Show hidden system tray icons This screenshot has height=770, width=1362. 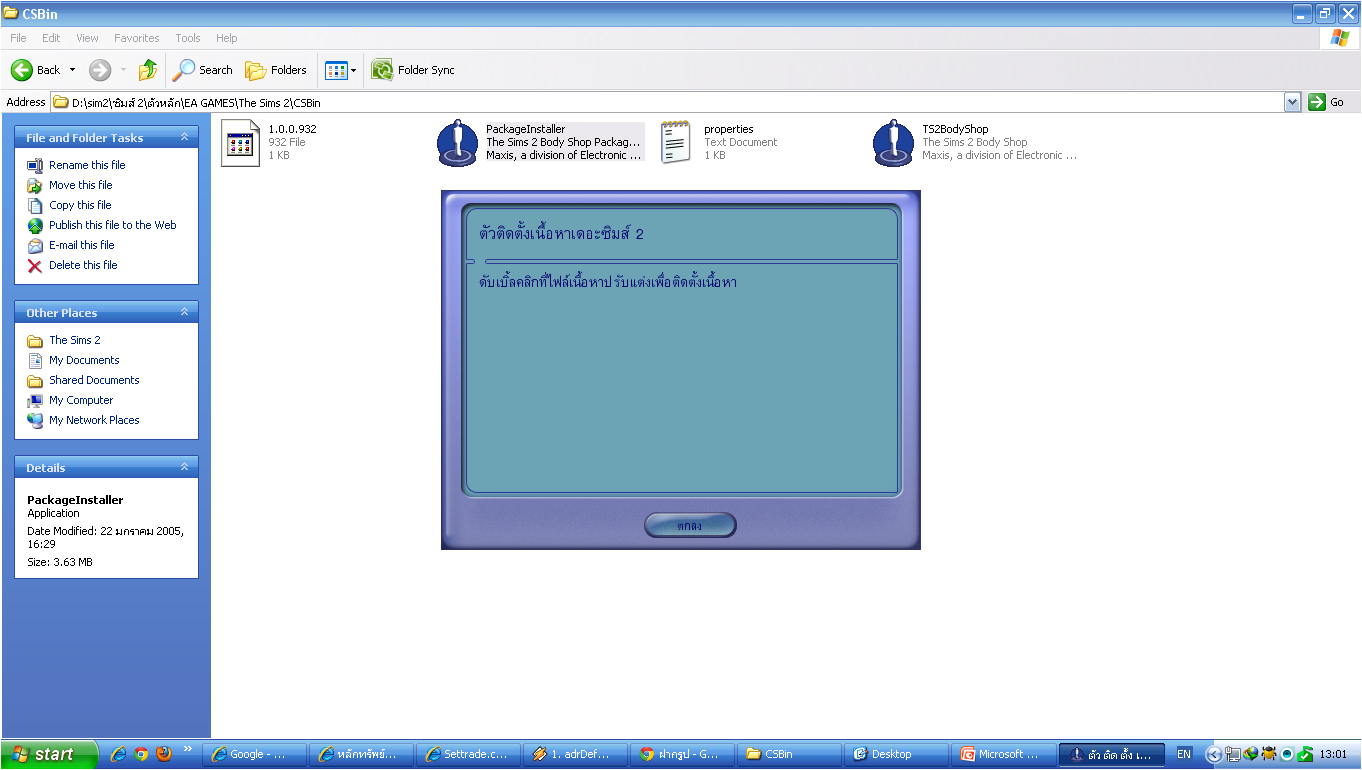tap(1214, 754)
